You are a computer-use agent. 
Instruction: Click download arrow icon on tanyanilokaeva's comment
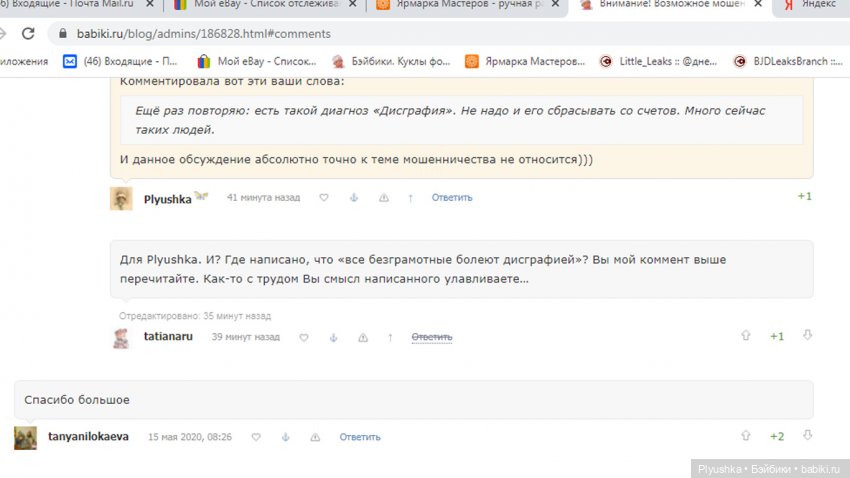[285, 437]
